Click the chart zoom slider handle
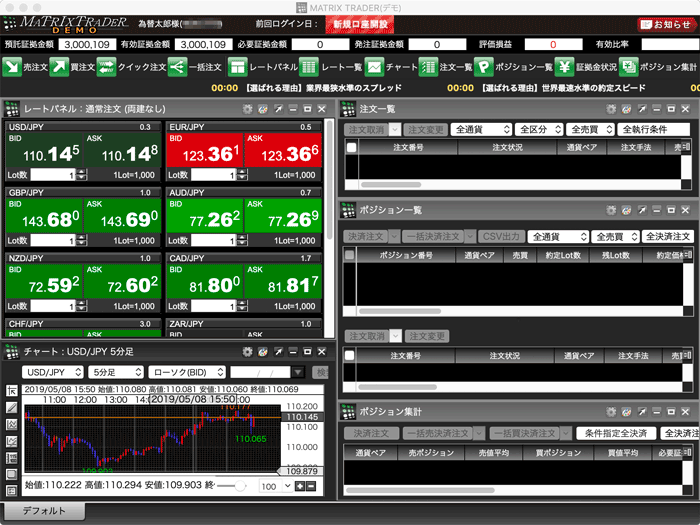 click(238, 486)
